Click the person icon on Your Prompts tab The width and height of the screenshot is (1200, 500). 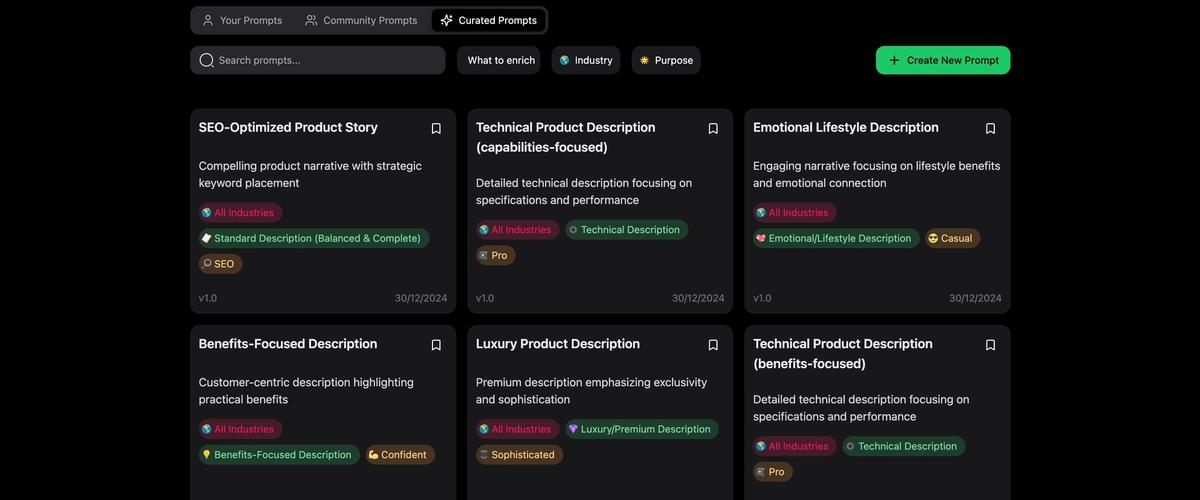[208, 20]
